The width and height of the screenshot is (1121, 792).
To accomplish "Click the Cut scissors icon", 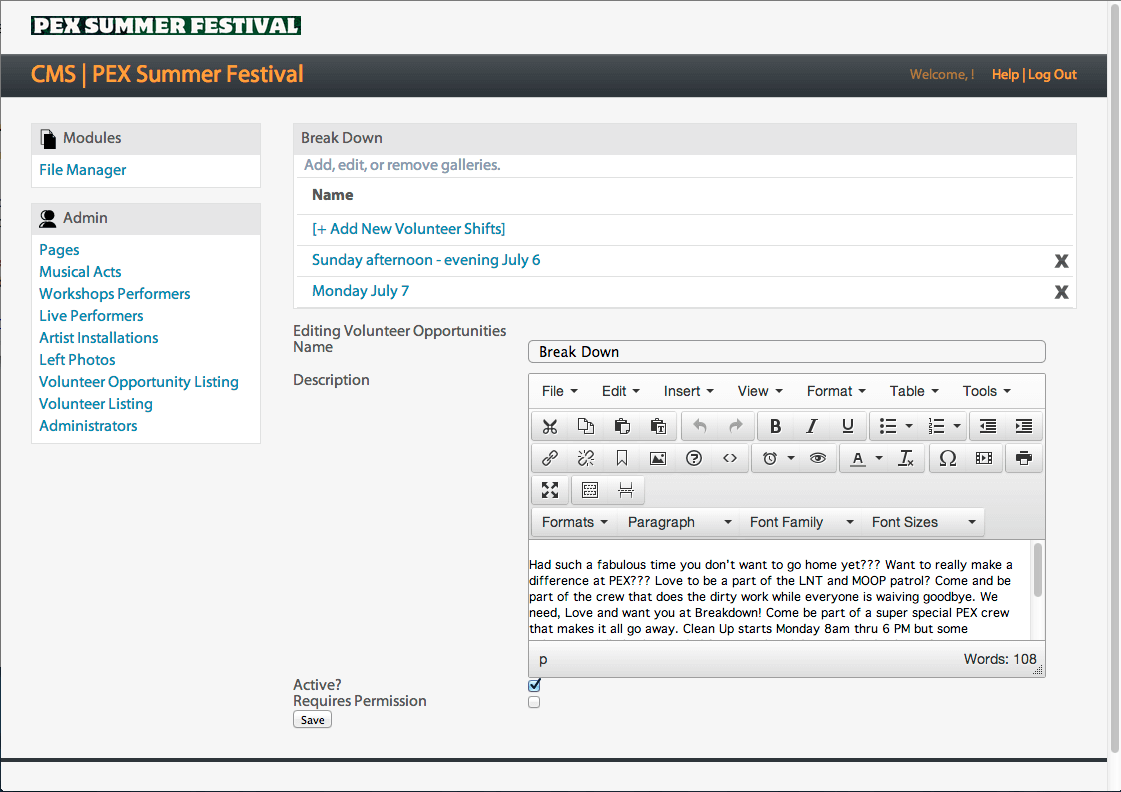I will coord(550,426).
